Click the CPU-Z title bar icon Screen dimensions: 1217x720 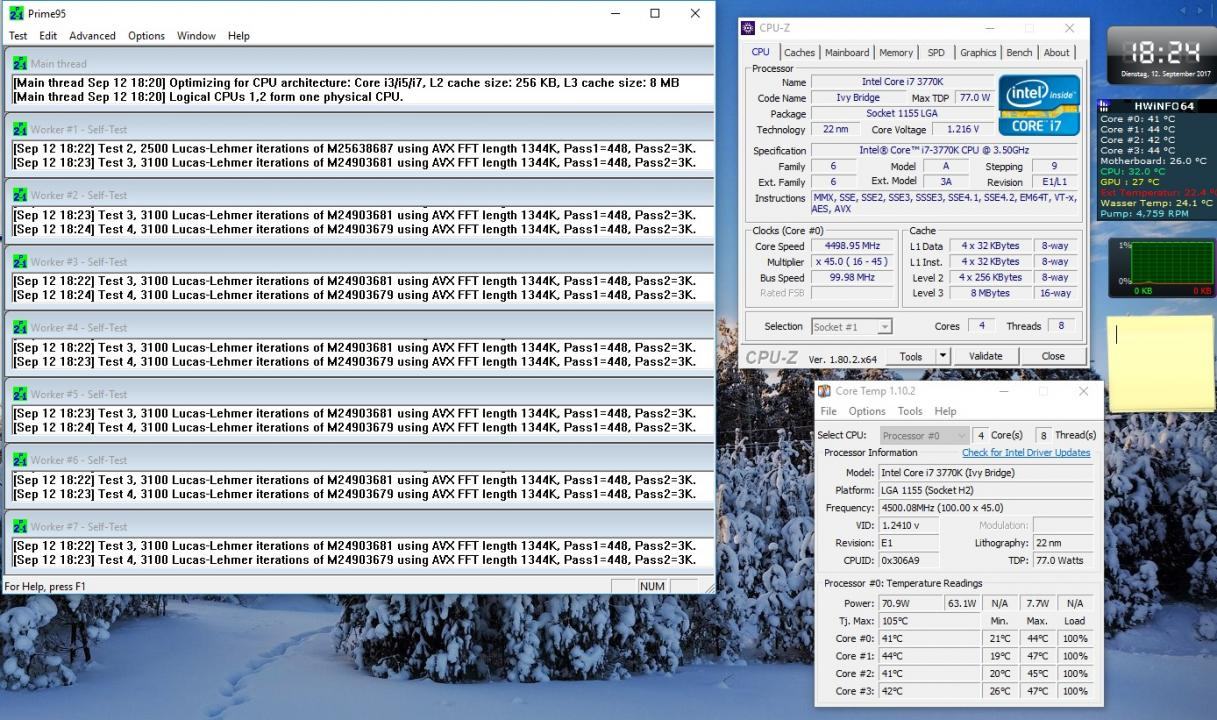(749, 28)
